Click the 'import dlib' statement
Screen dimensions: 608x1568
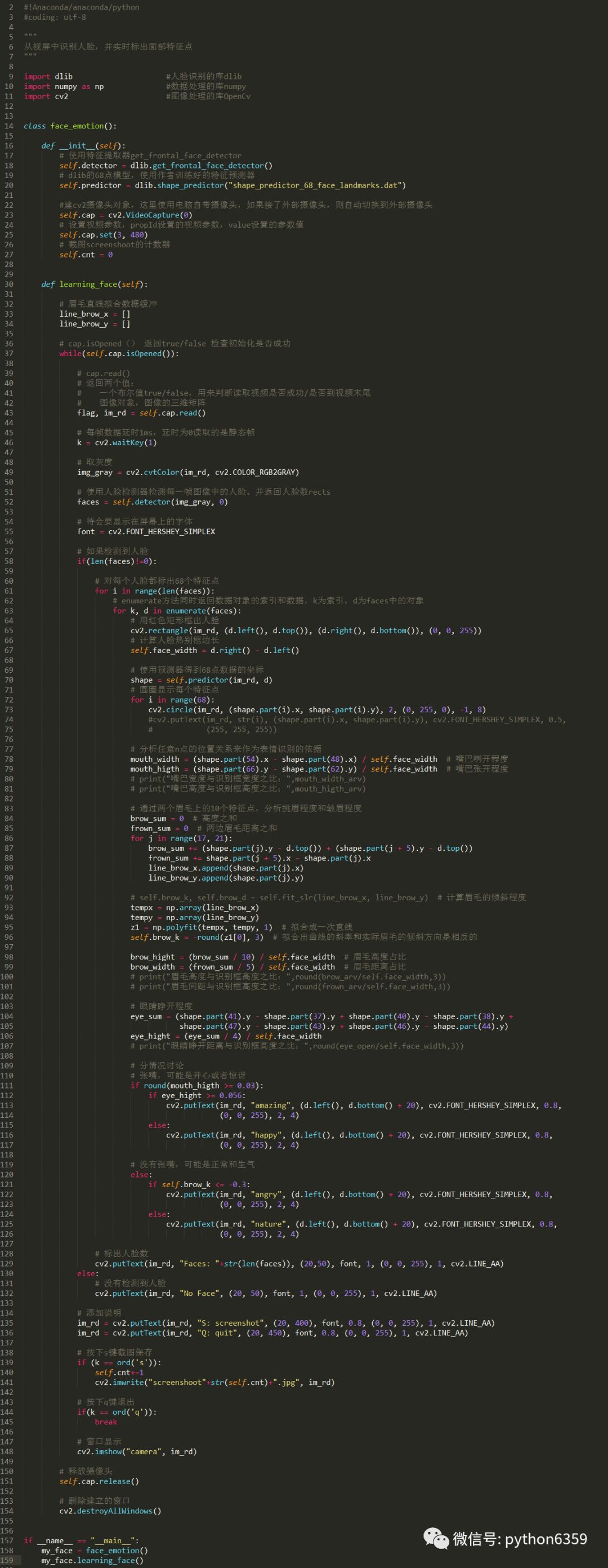[x=48, y=77]
